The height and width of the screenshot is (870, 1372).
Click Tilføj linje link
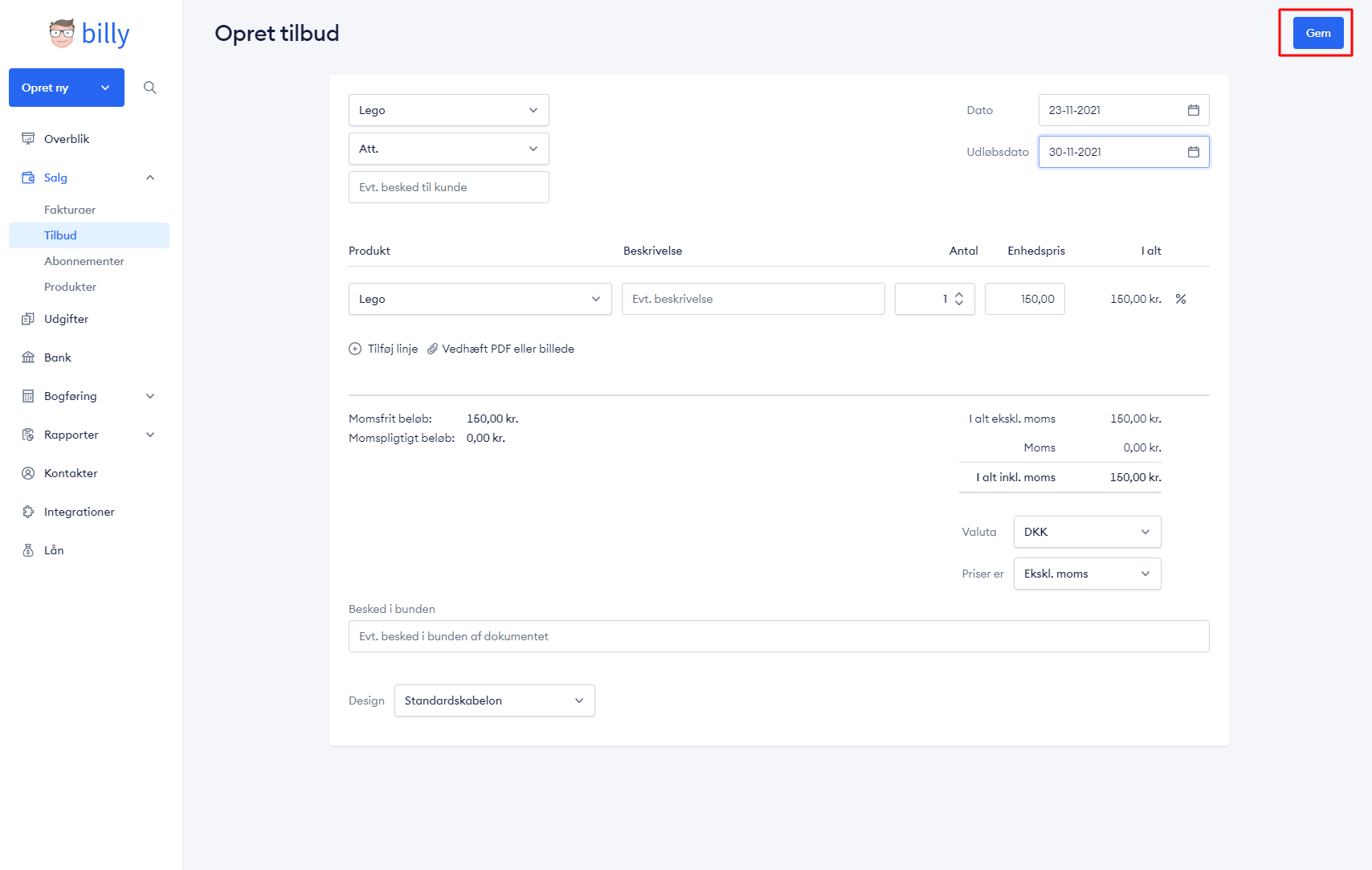[x=393, y=349]
